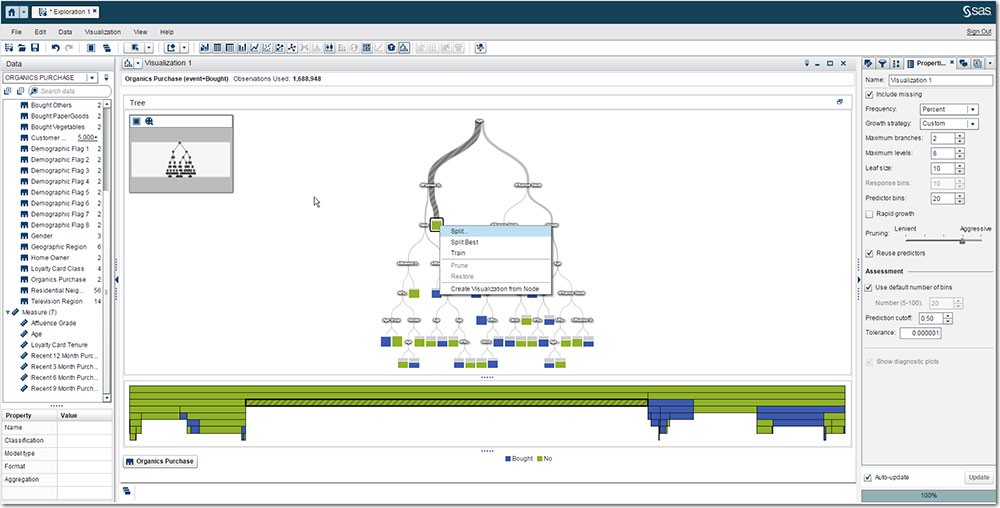This screenshot has height=508, width=1000.
Task: Click the Pruning slider handle
Action: click(x=962, y=240)
